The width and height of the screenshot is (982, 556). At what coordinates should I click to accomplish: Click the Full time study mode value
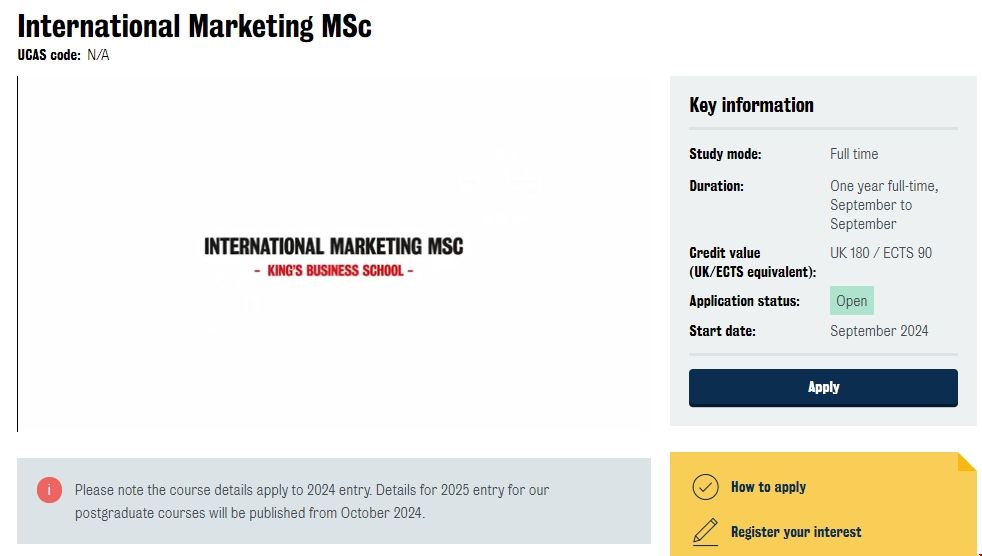pos(854,154)
